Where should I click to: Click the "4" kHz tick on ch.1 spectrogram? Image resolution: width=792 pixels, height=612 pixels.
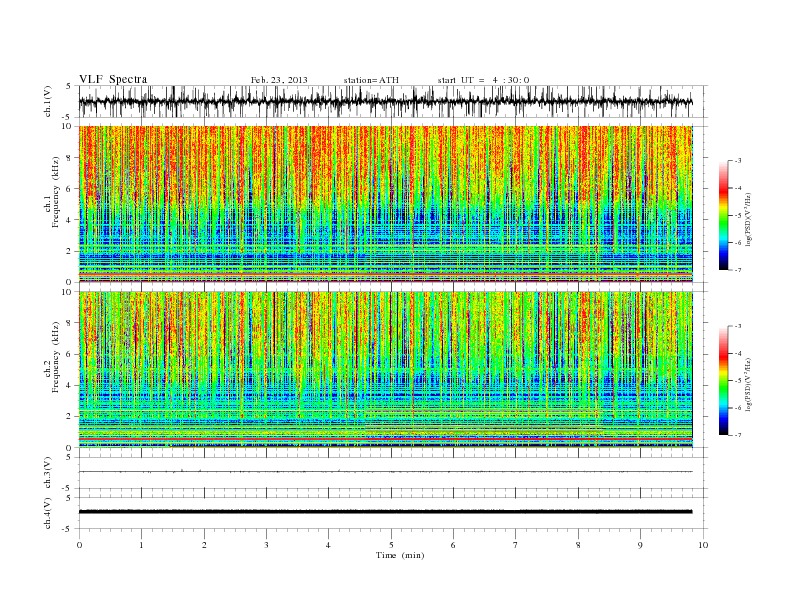pyautogui.click(x=69, y=220)
